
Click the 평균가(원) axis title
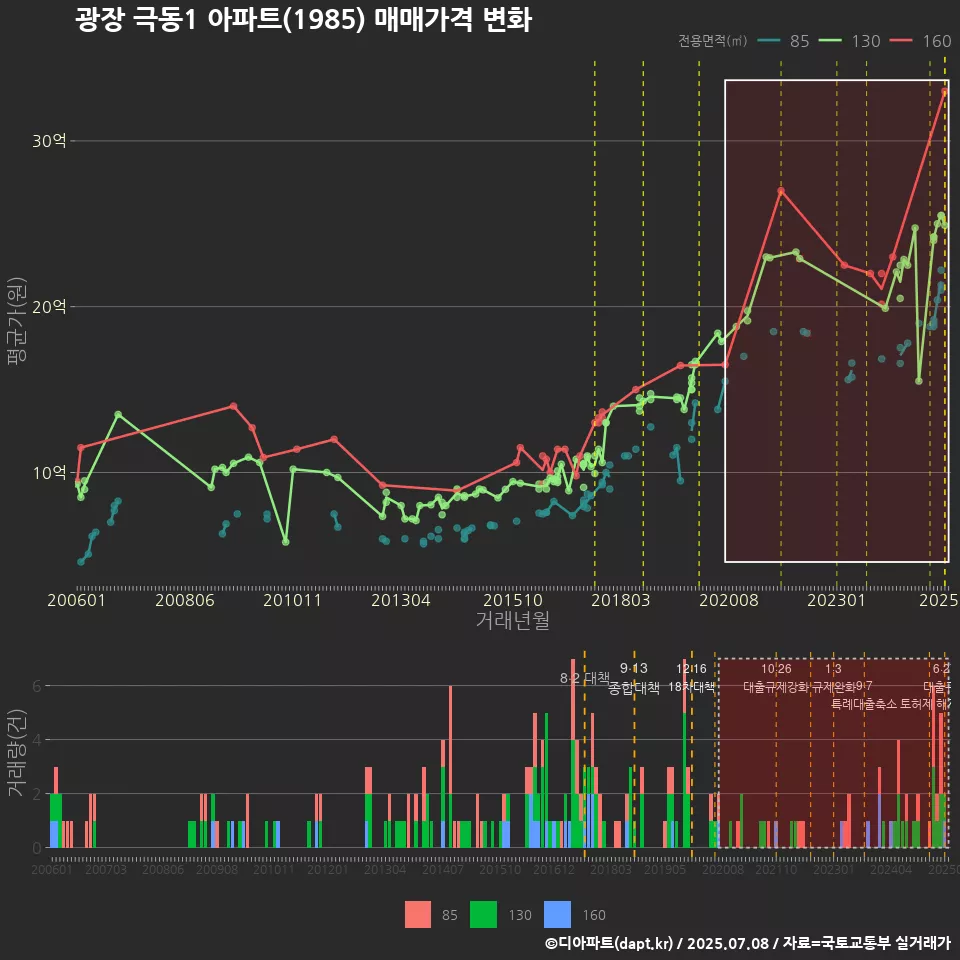tap(17, 321)
